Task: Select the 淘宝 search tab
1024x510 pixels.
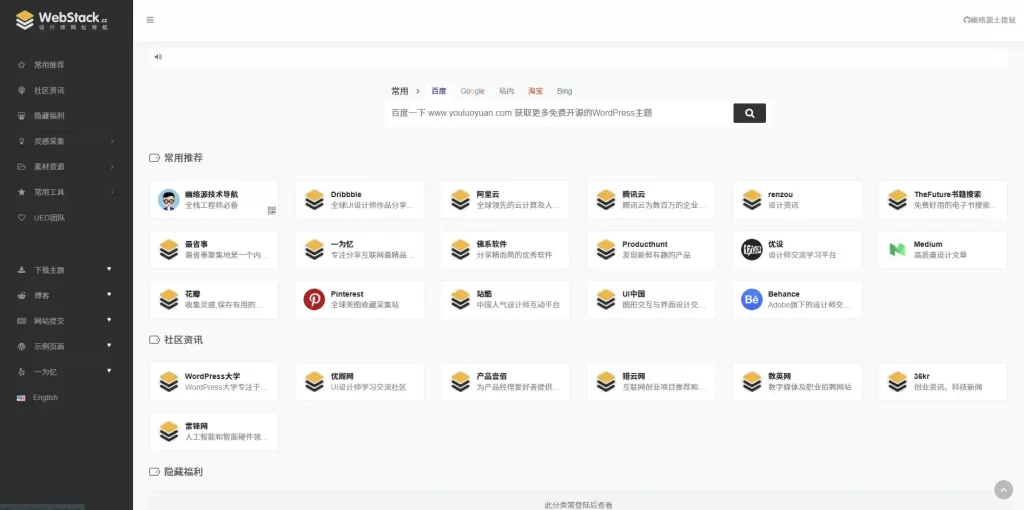Action: coord(536,91)
